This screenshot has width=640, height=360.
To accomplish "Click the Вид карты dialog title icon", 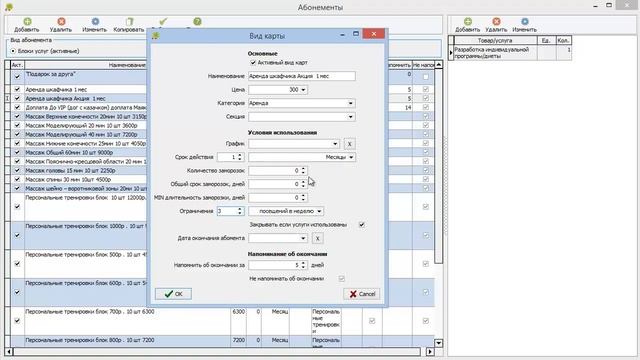I will coord(156,36).
